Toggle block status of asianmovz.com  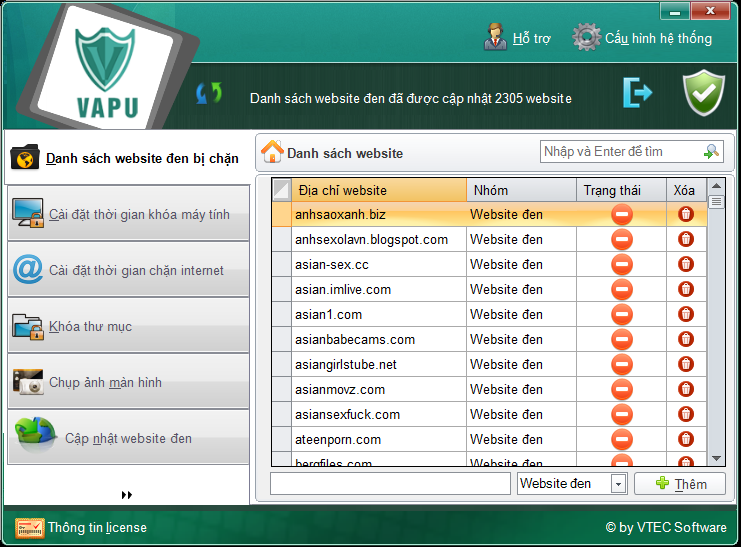(622, 389)
